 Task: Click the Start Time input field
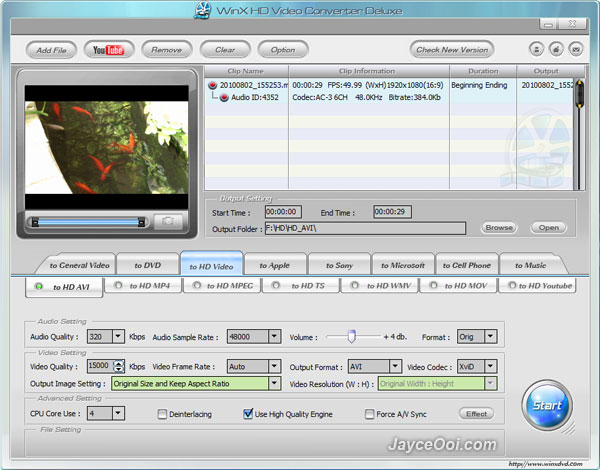(283, 212)
